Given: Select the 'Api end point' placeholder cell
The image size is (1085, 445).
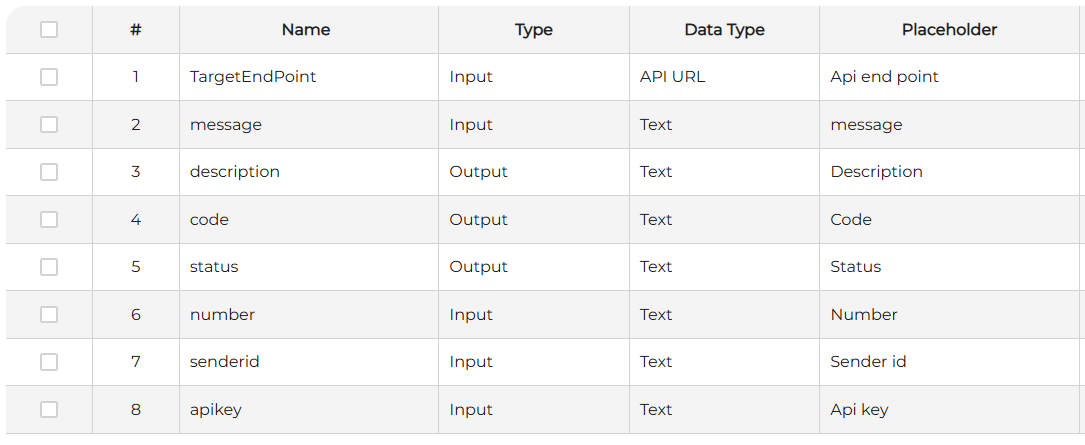Looking at the screenshot, I should 885,77.
